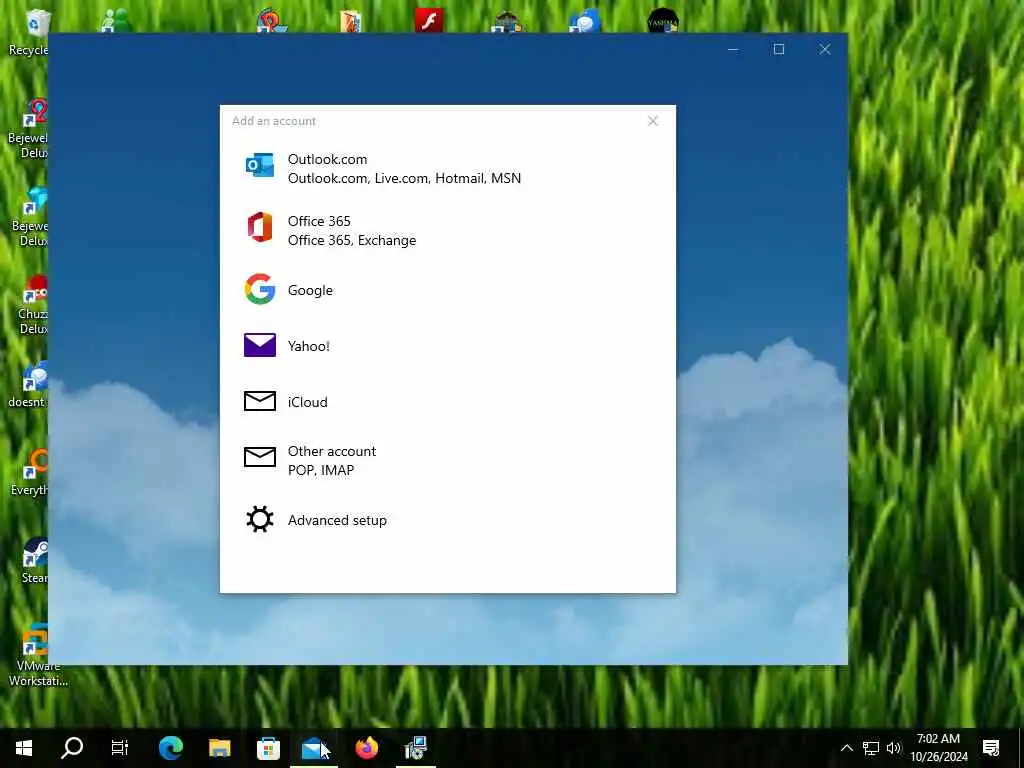Open Microsoft Store from taskbar
Viewport: 1024px width, 768px height.
[x=268, y=748]
